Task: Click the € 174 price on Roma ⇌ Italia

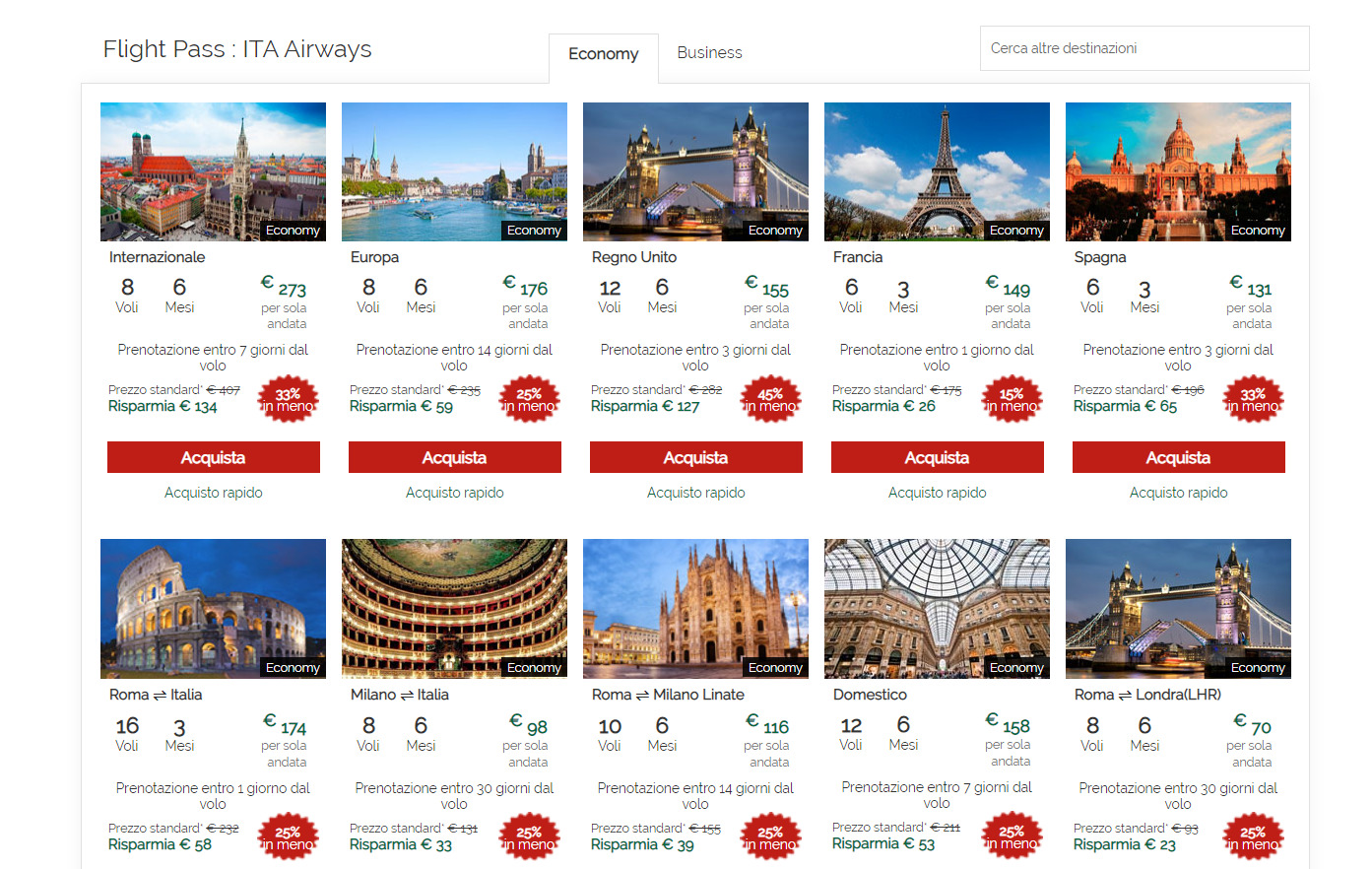Action: pos(285,725)
